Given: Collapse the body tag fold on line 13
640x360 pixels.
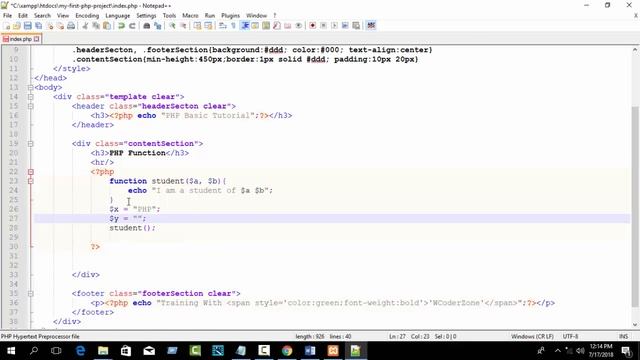Looking at the screenshot, I should click(x=31, y=87).
